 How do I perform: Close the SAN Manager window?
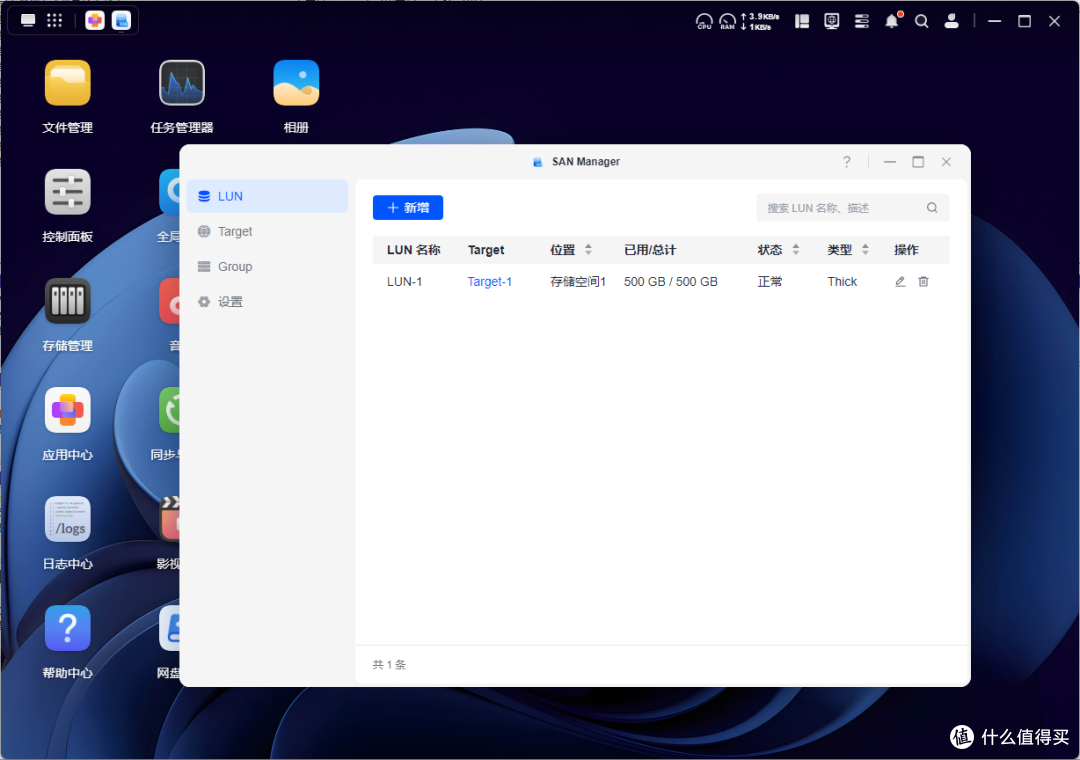tap(946, 162)
